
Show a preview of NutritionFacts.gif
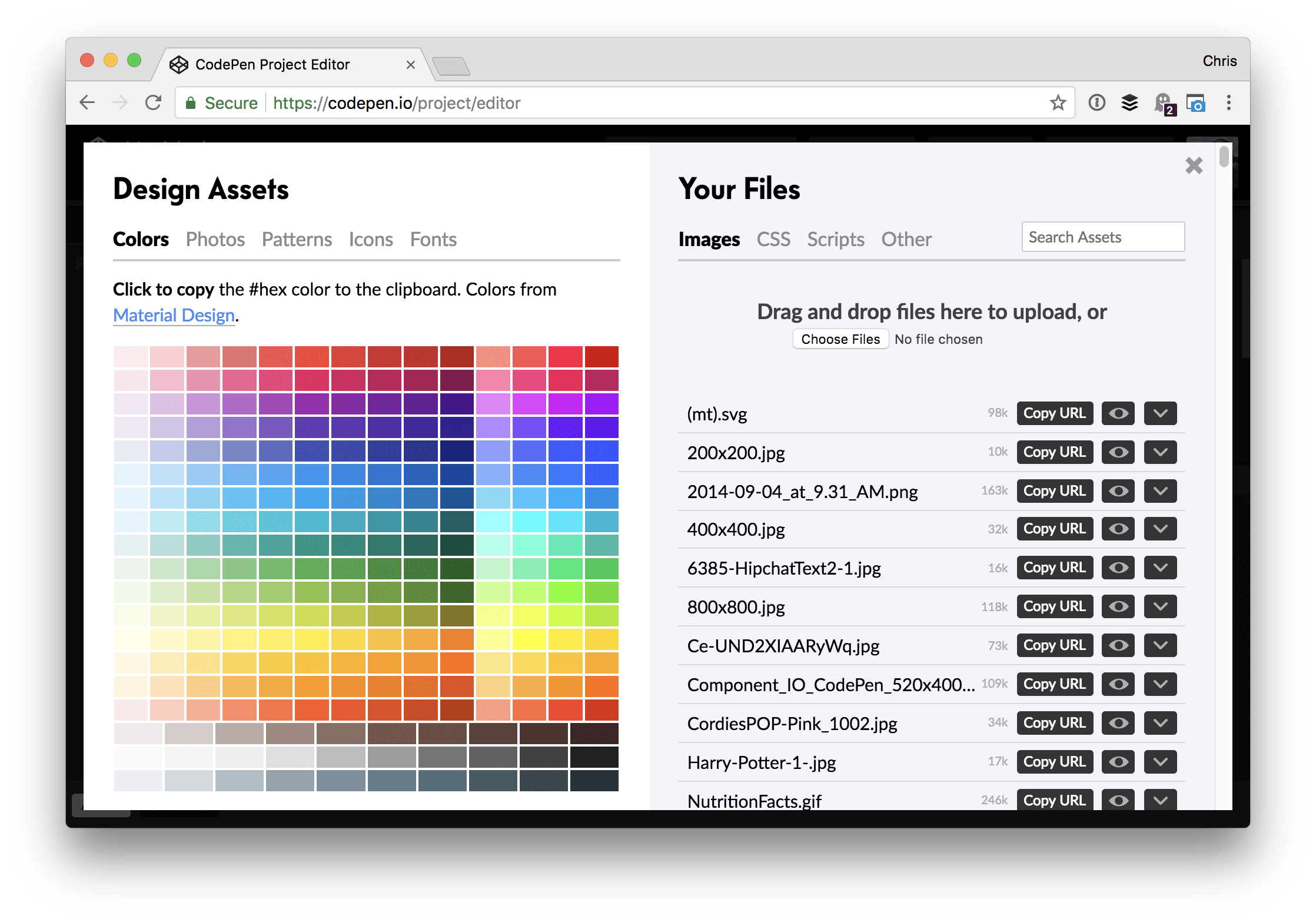point(1117,800)
